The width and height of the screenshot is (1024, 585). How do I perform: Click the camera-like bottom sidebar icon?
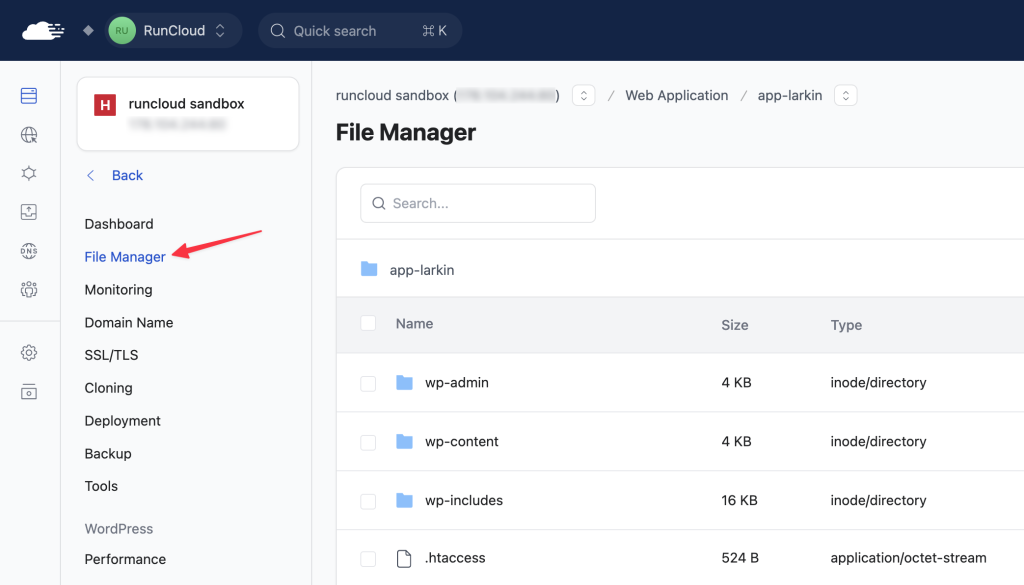click(x=29, y=392)
